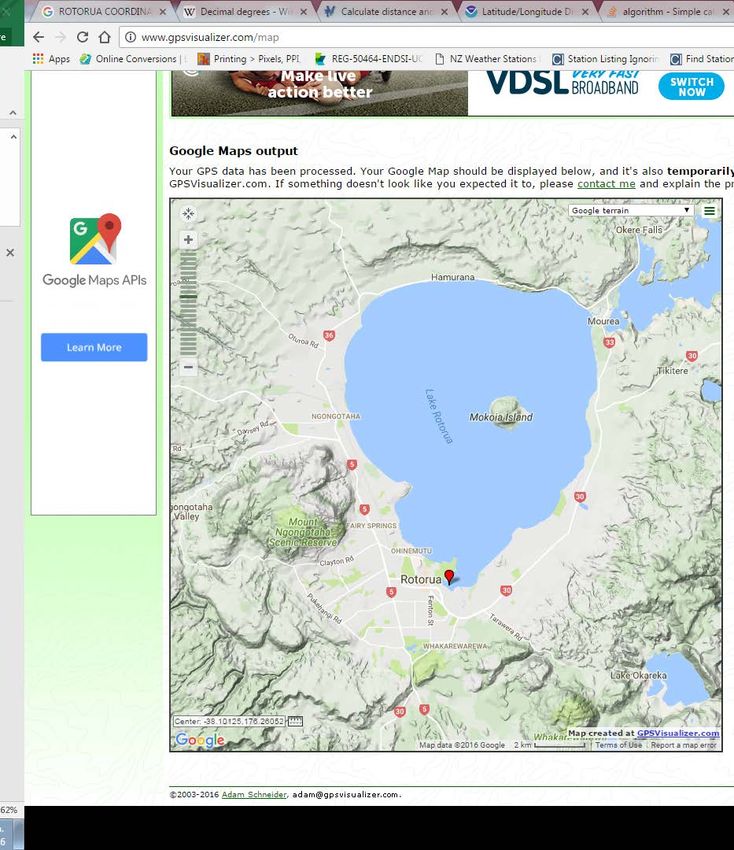Click the Mourea place label
The width and height of the screenshot is (734, 850).
coord(603,321)
